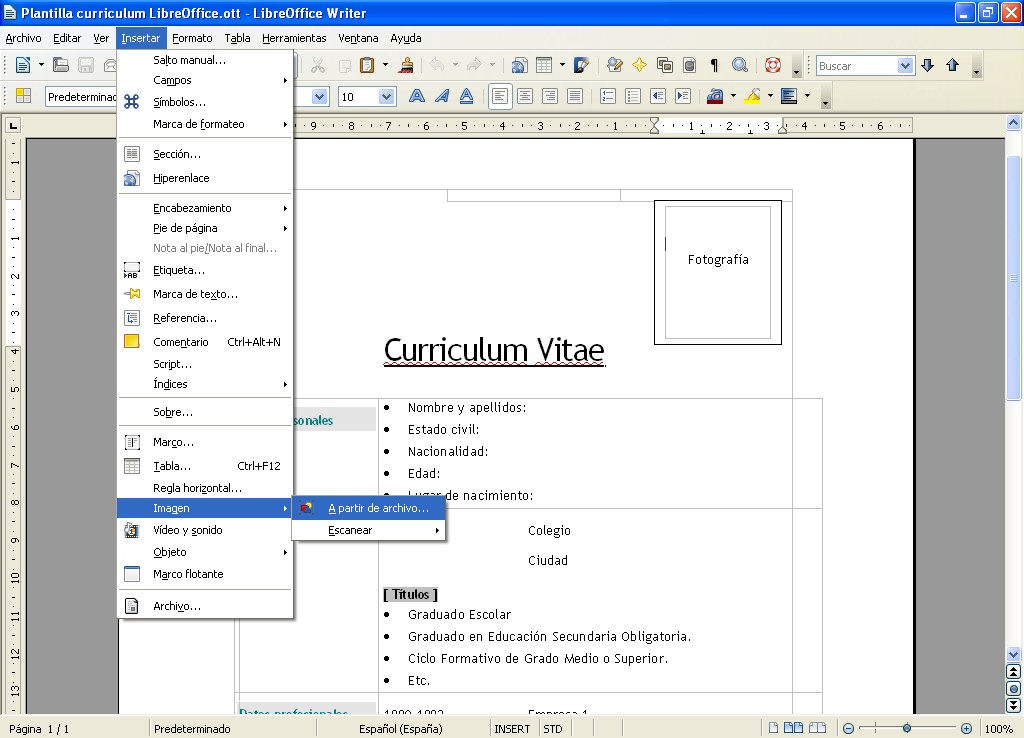Image resolution: width=1024 pixels, height=738 pixels.
Task: Click Sección... menu entry
Action: click(x=204, y=154)
